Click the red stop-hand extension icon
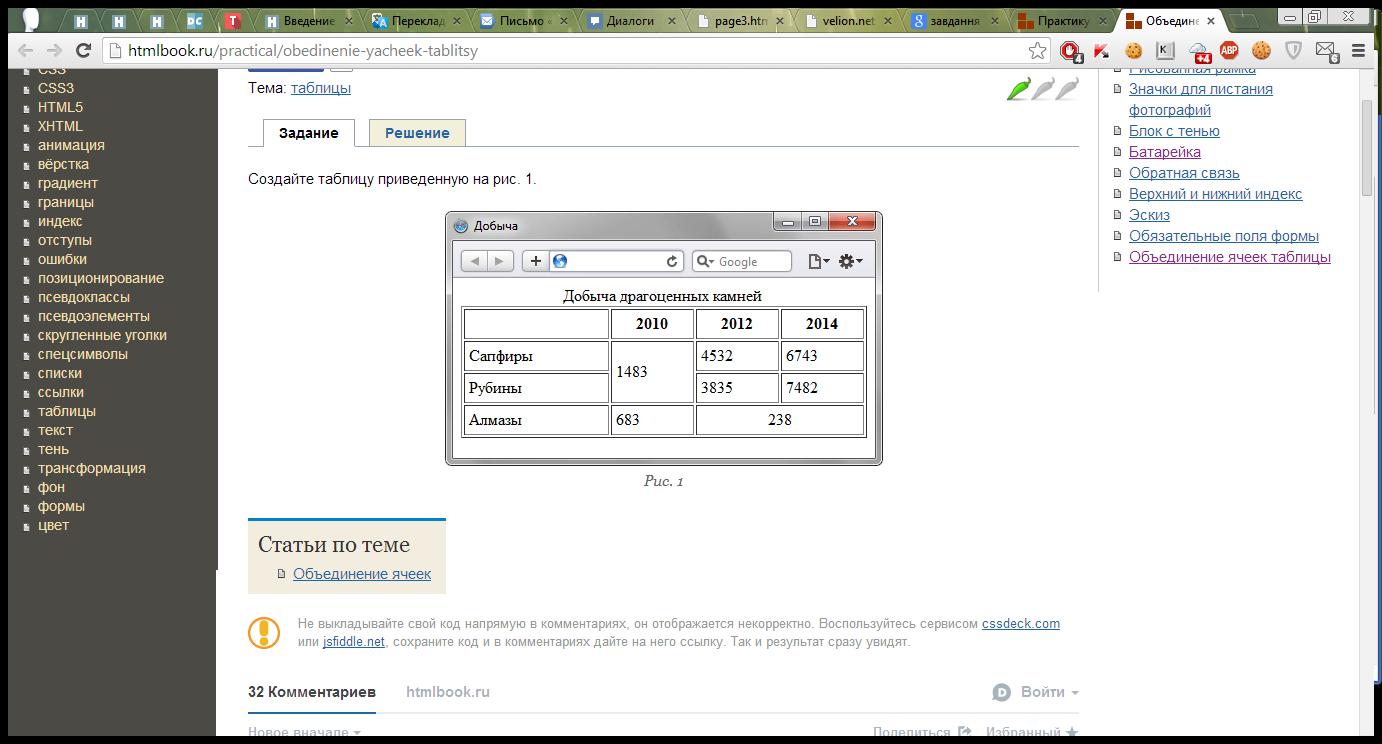This screenshot has height=744, width=1382. point(1070,51)
